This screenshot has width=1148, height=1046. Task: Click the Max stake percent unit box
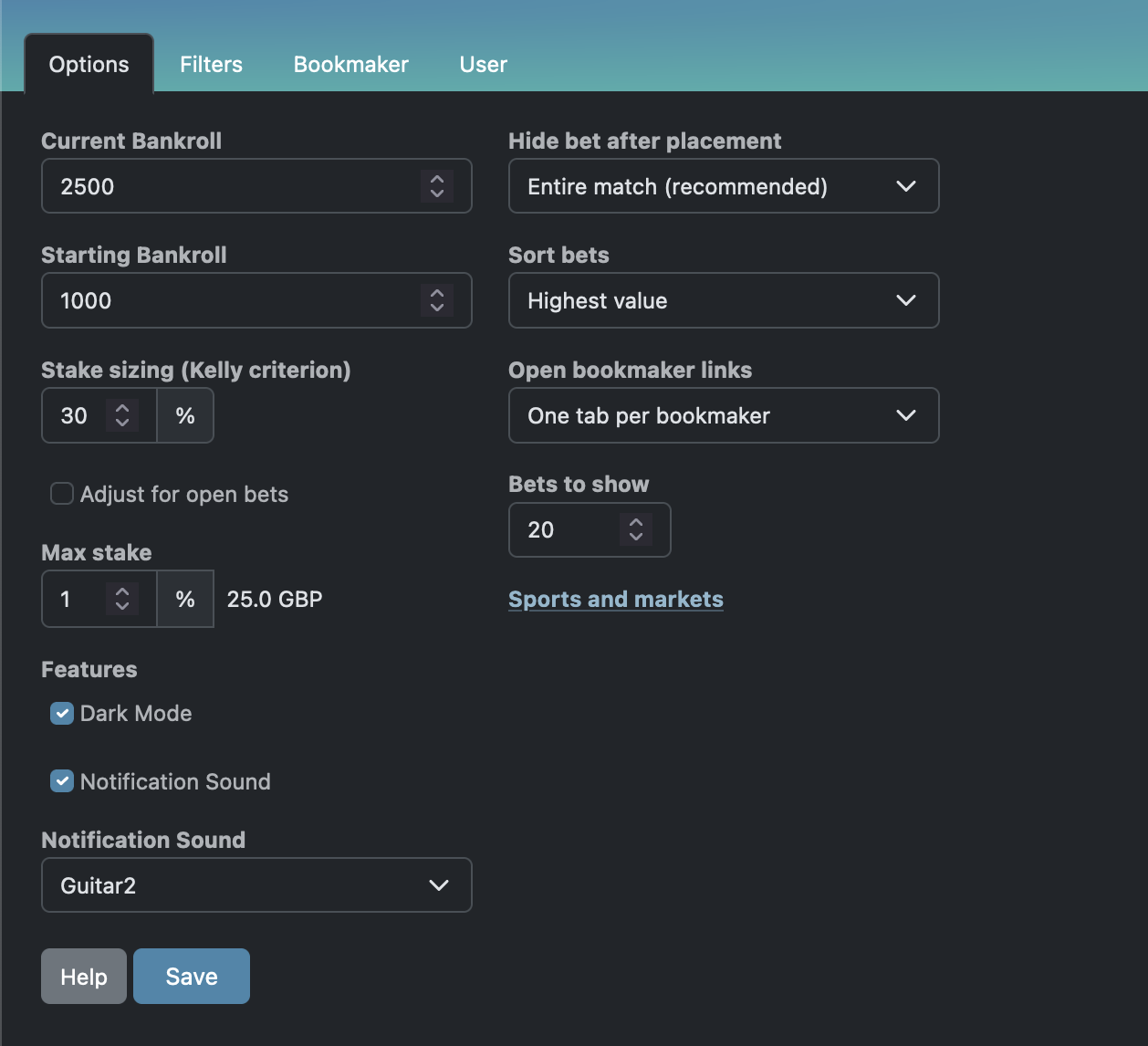tap(185, 599)
